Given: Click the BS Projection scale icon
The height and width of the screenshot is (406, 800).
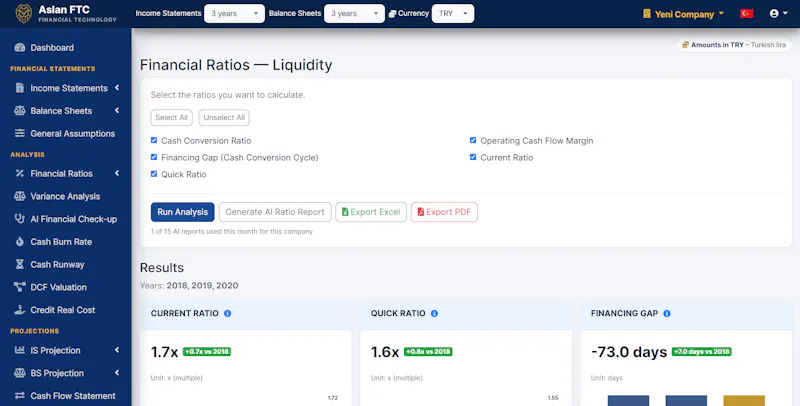Looking at the screenshot, I should point(20,373).
